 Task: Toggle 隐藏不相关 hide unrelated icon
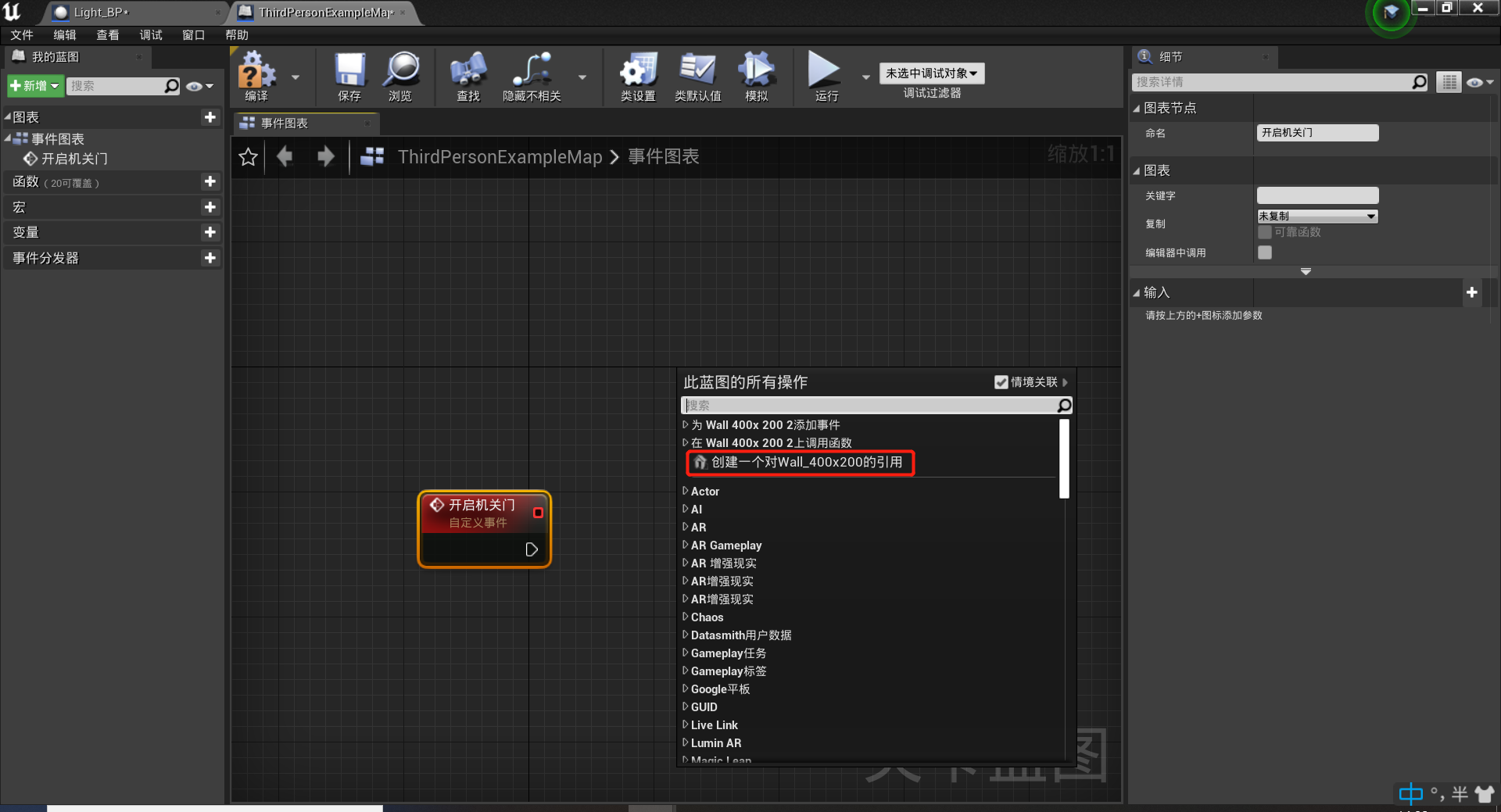click(532, 76)
